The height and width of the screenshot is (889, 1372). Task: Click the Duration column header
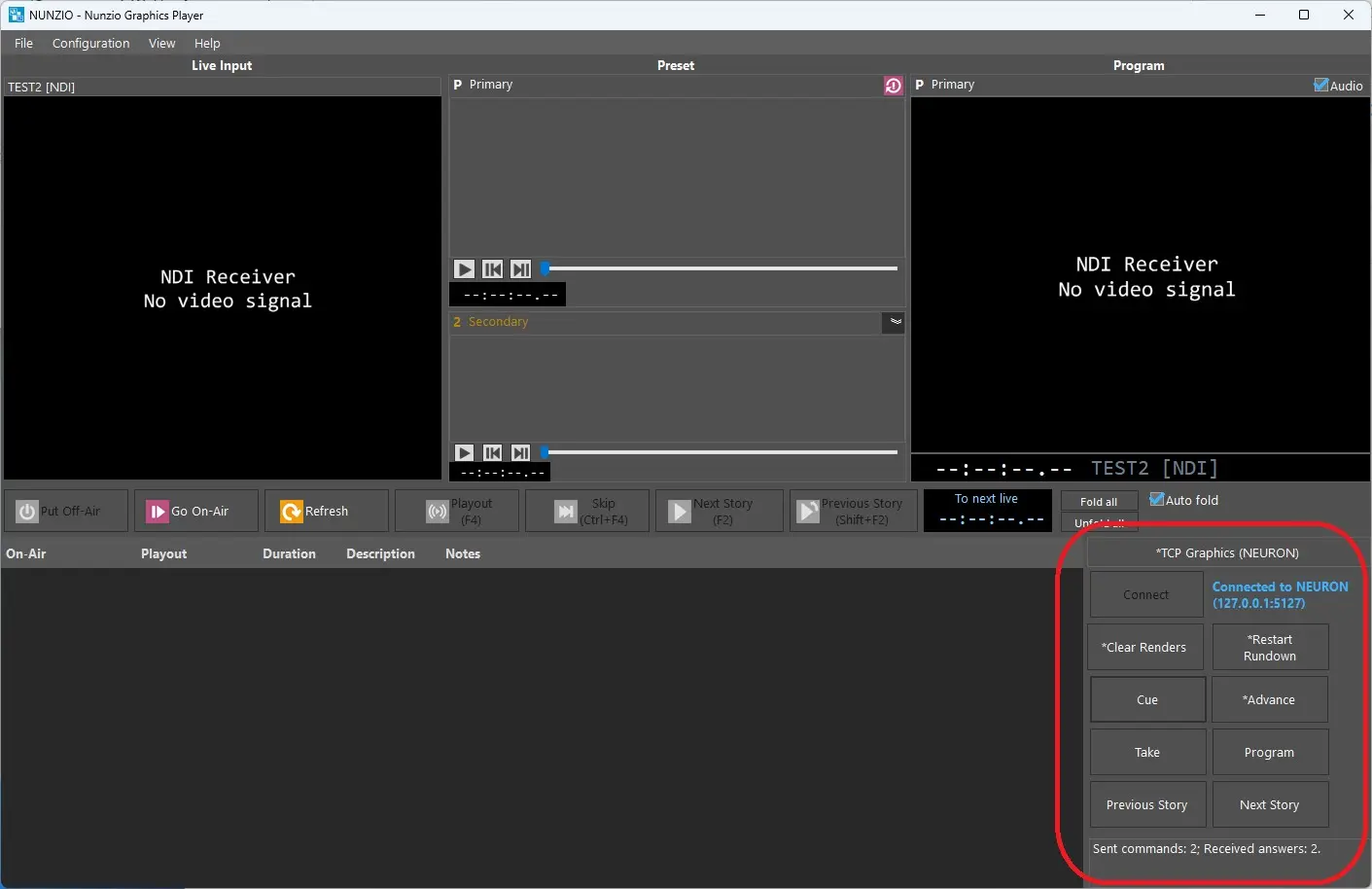click(x=289, y=553)
